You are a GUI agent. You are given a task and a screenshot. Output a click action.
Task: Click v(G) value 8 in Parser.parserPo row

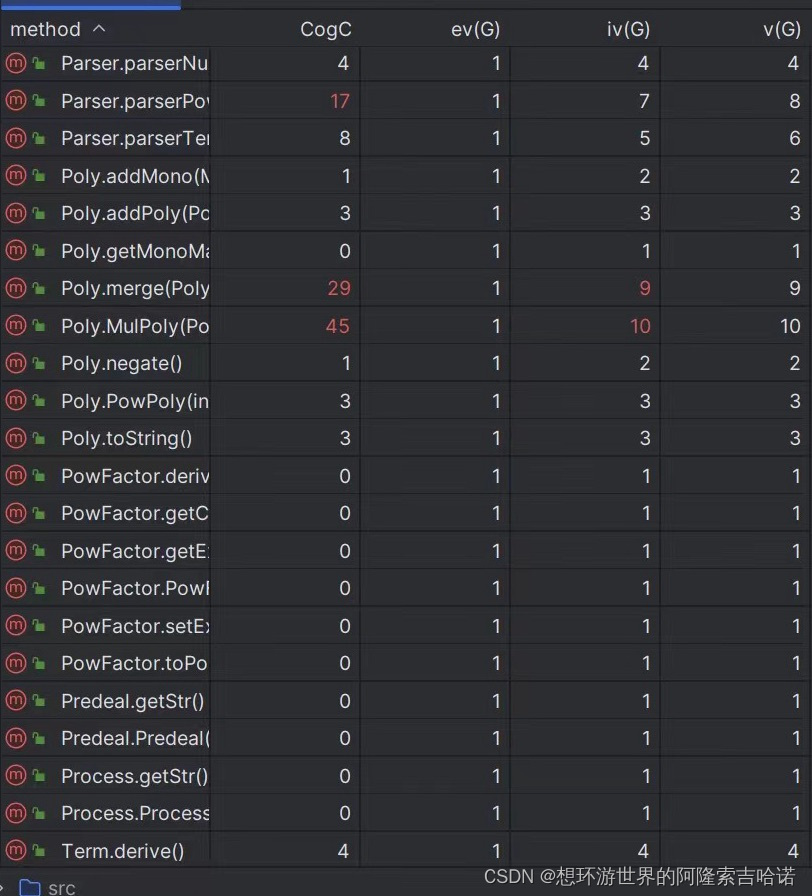(x=794, y=101)
